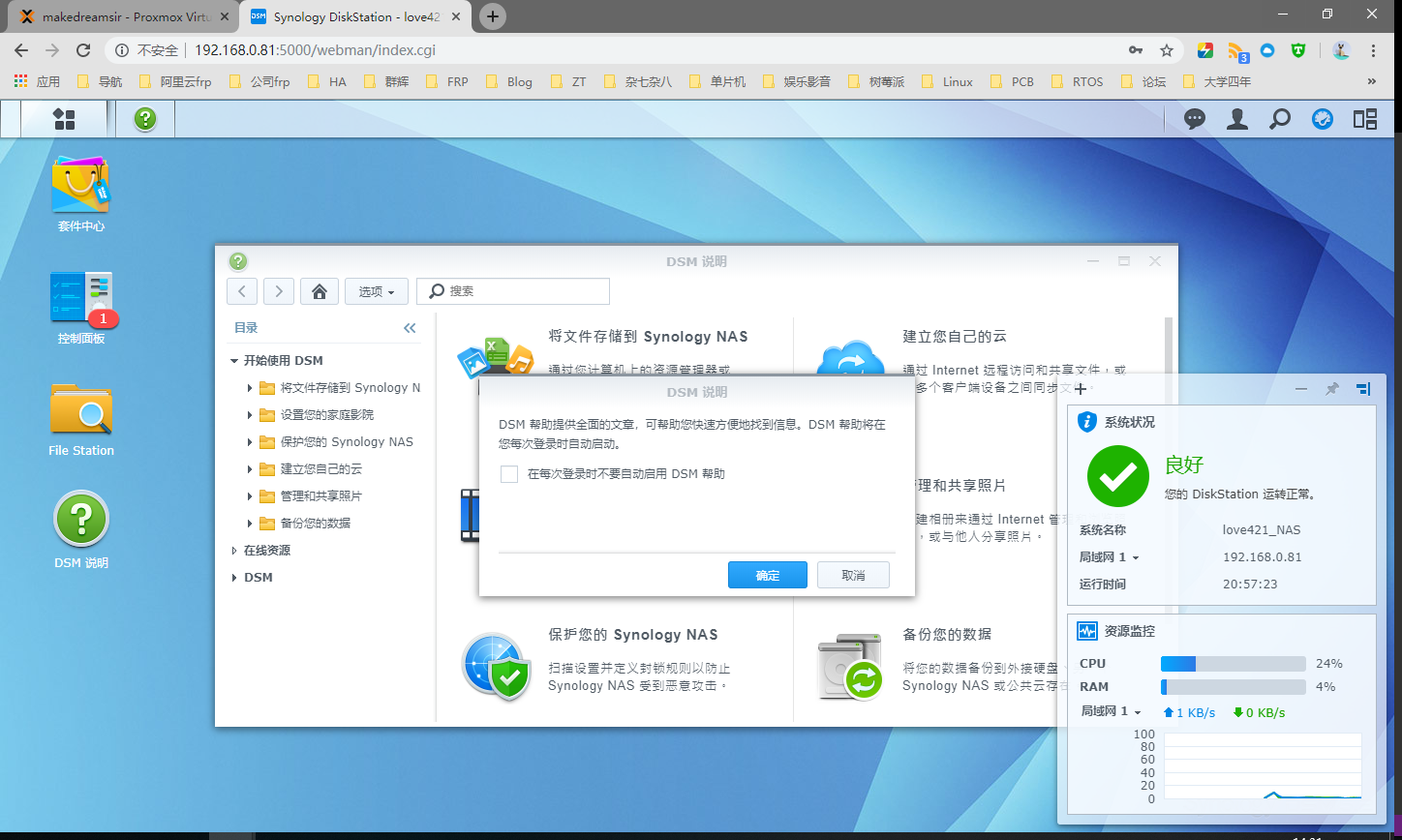Open DSM notifications speech bubble icon
The width and height of the screenshot is (1402, 840).
click(x=1196, y=119)
